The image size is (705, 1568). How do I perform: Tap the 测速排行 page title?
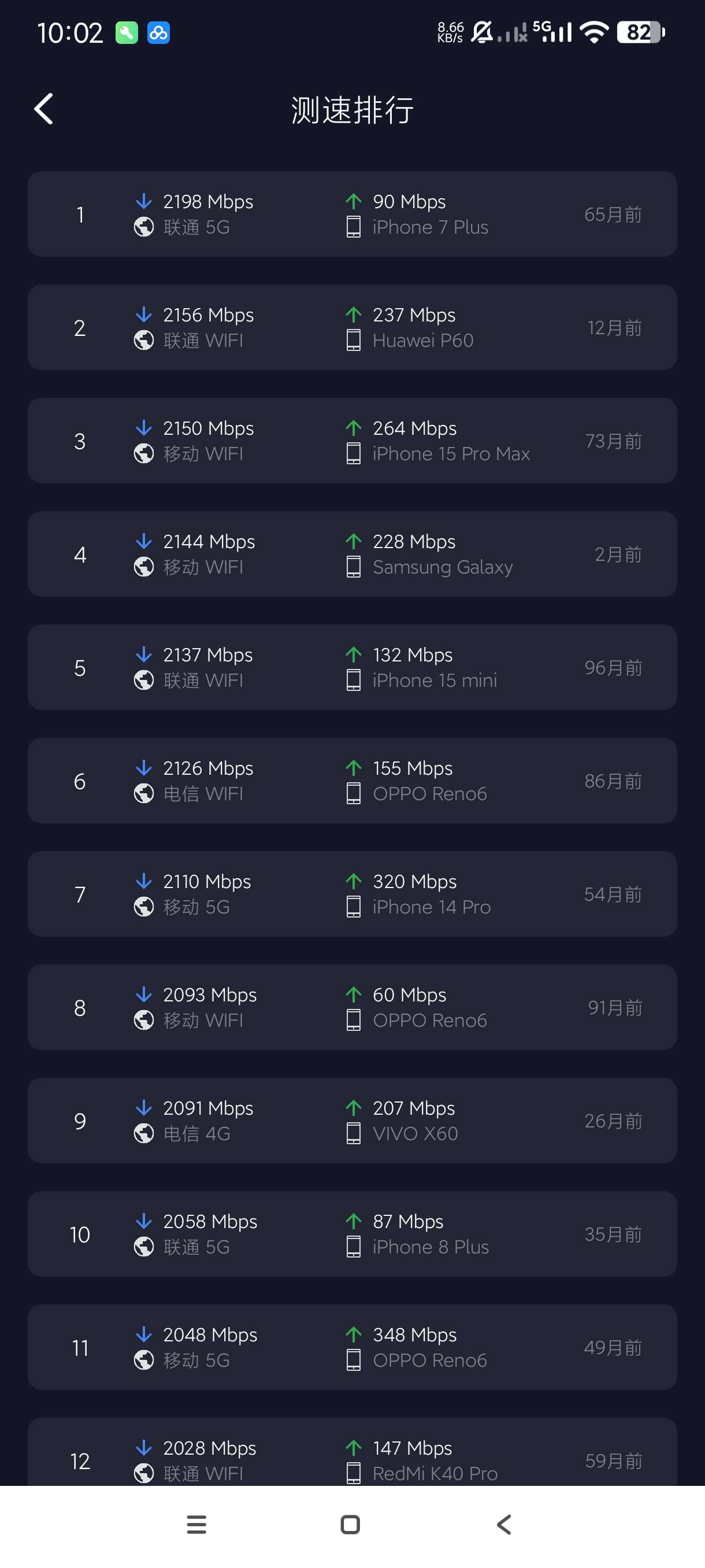click(x=352, y=110)
